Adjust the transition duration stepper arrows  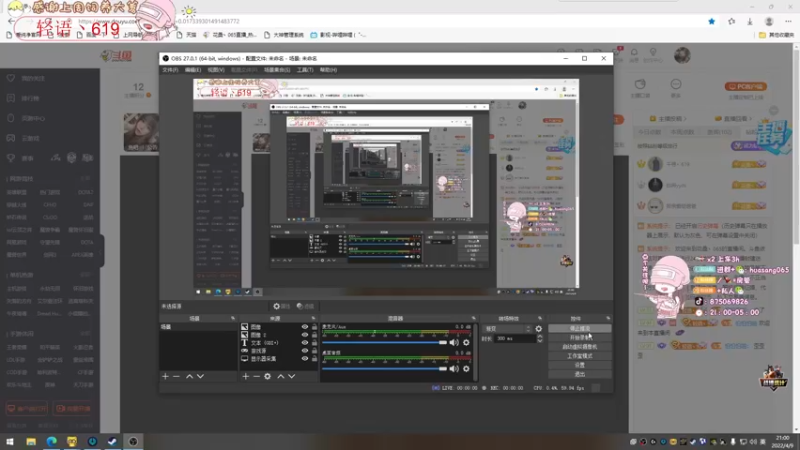[540, 339]
